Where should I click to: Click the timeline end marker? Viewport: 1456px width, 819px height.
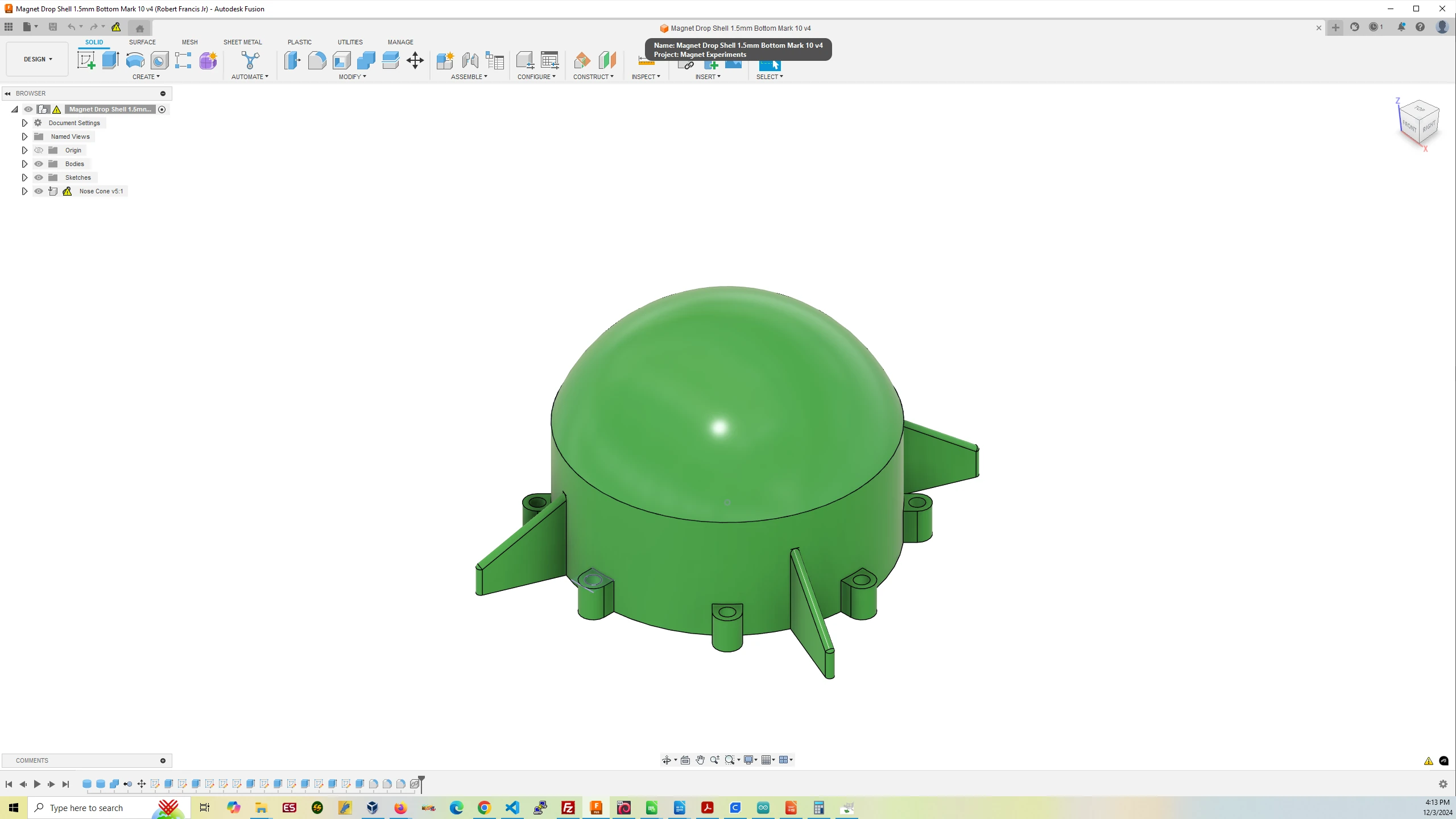point(421,783)
